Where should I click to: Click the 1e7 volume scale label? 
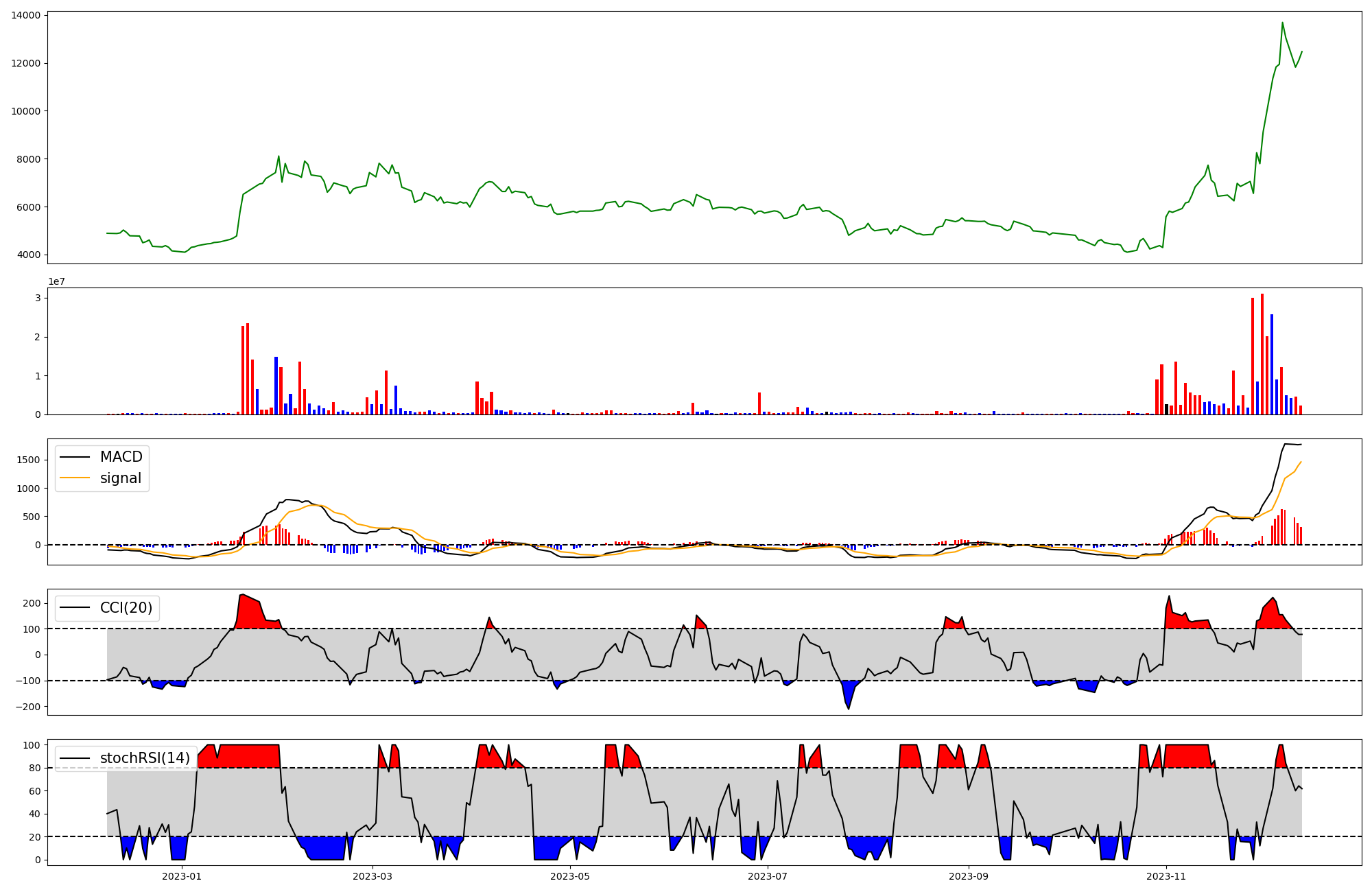coord(56,281)
